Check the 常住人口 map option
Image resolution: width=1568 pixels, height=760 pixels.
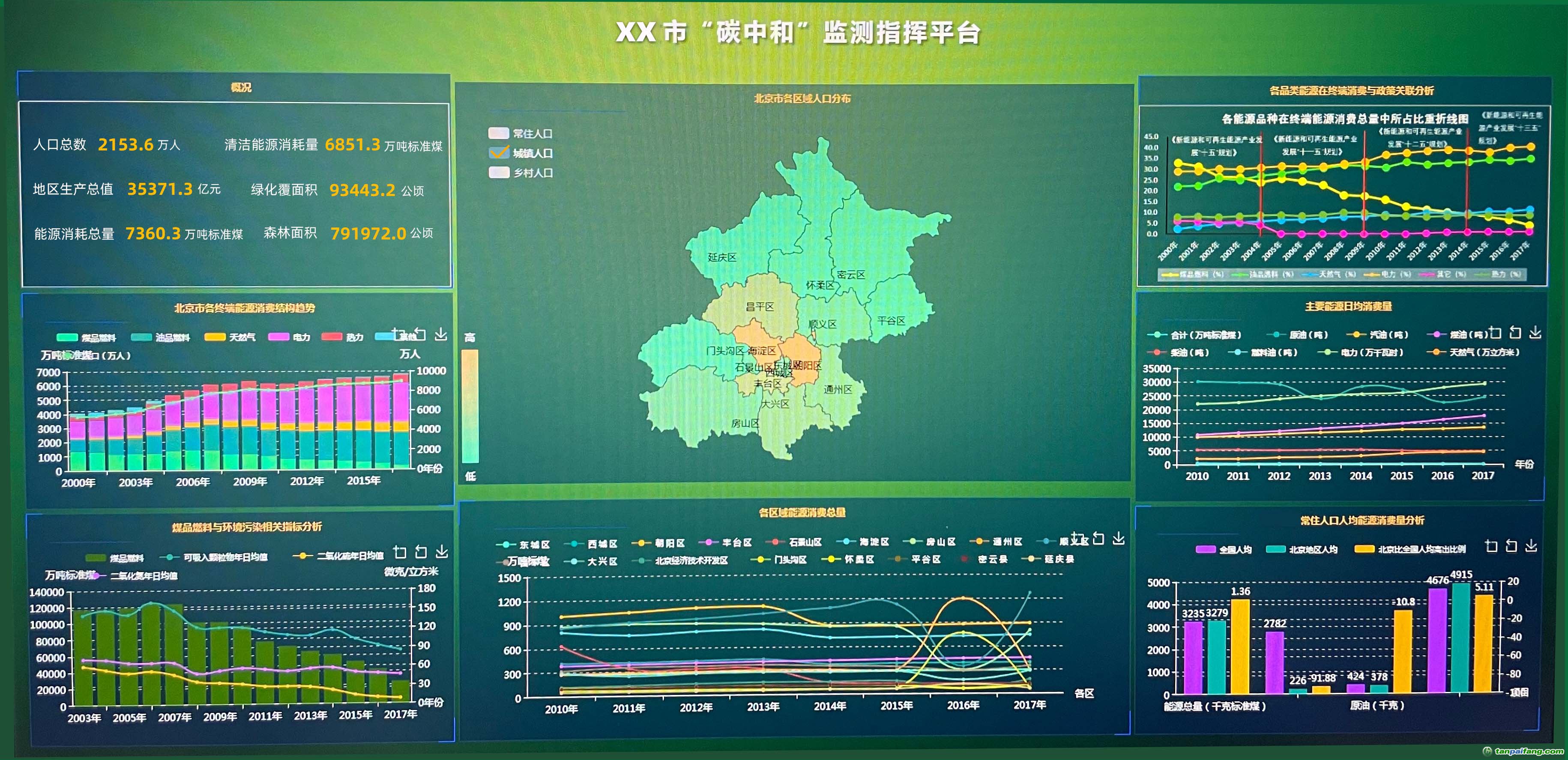499,133
